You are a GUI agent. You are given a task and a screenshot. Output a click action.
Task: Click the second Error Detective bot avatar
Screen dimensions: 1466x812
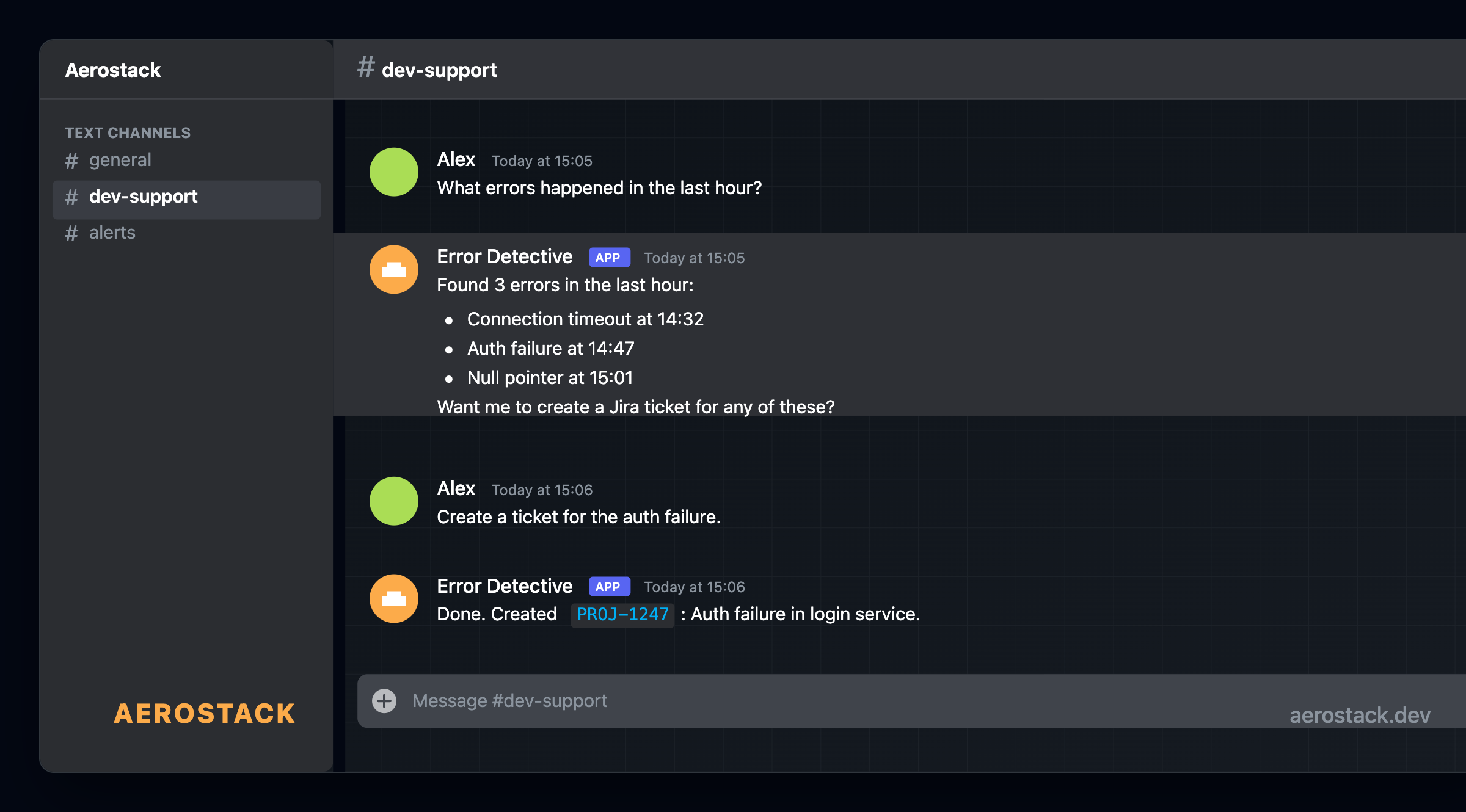pos(393,598)
